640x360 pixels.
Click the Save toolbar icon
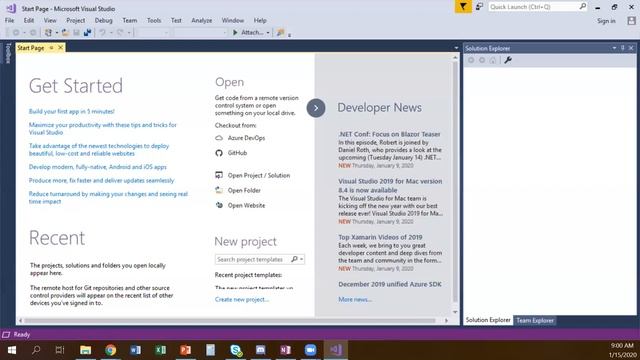(x=76, y=33)
